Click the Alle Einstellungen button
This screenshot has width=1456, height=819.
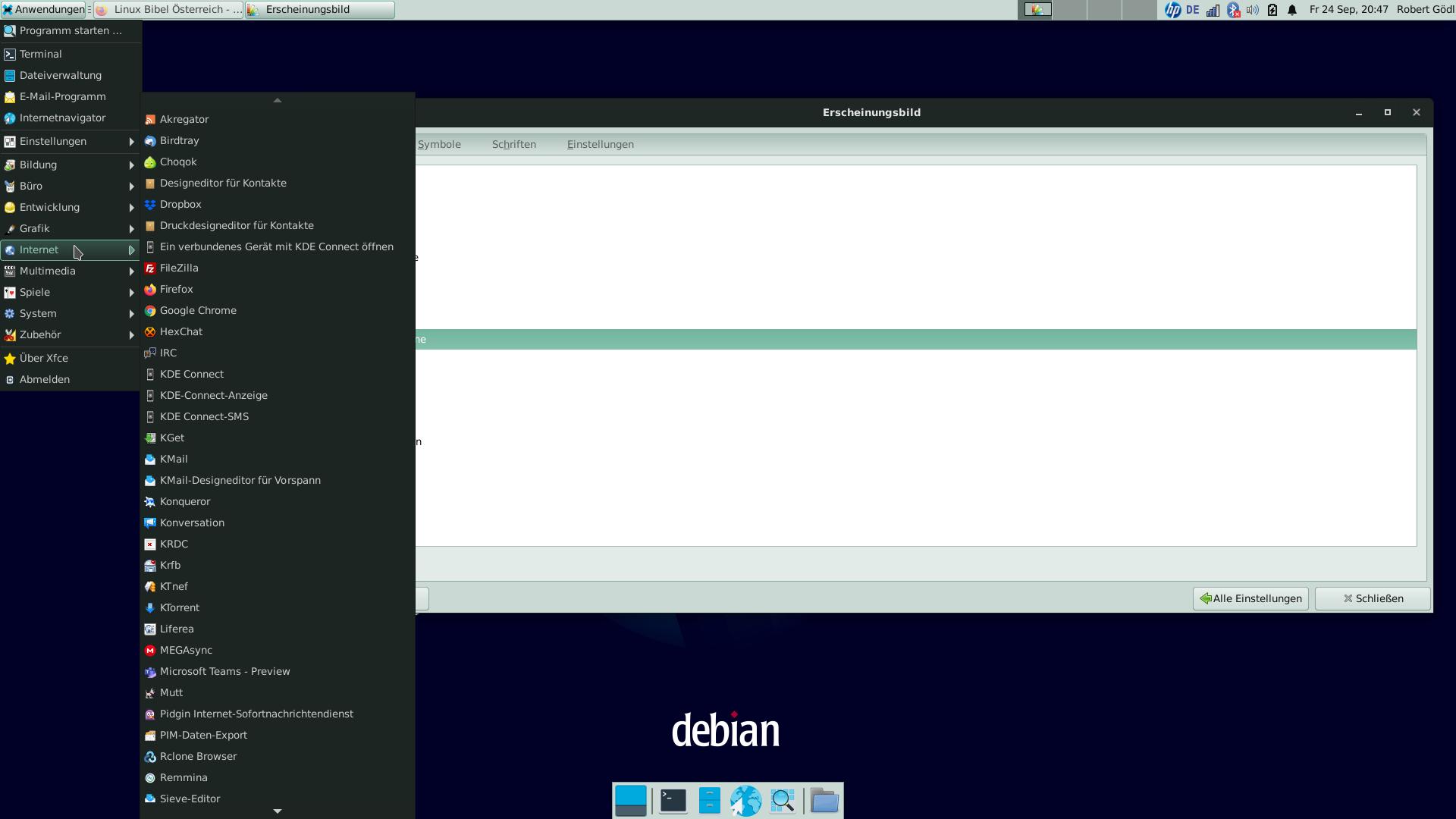point(1250,598)
